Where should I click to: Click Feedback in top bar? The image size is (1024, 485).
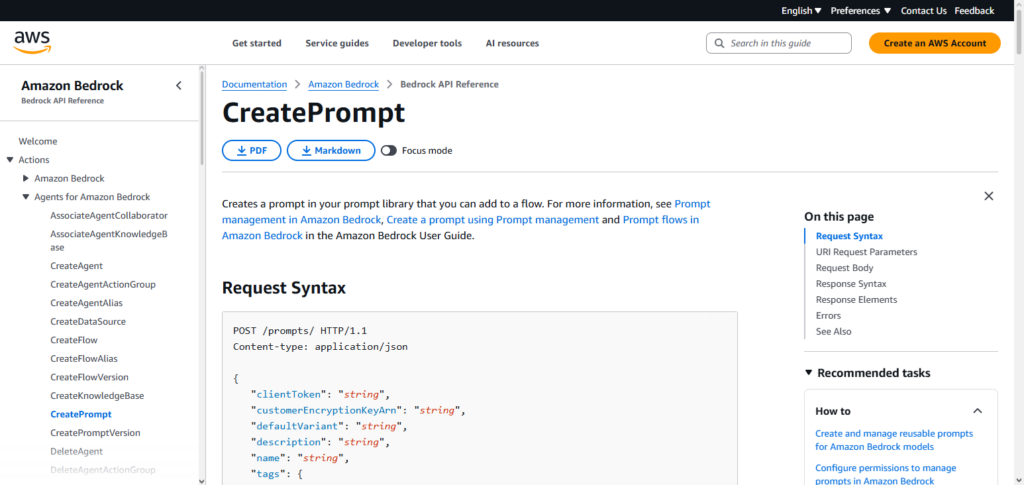click(x=974, y=10)
